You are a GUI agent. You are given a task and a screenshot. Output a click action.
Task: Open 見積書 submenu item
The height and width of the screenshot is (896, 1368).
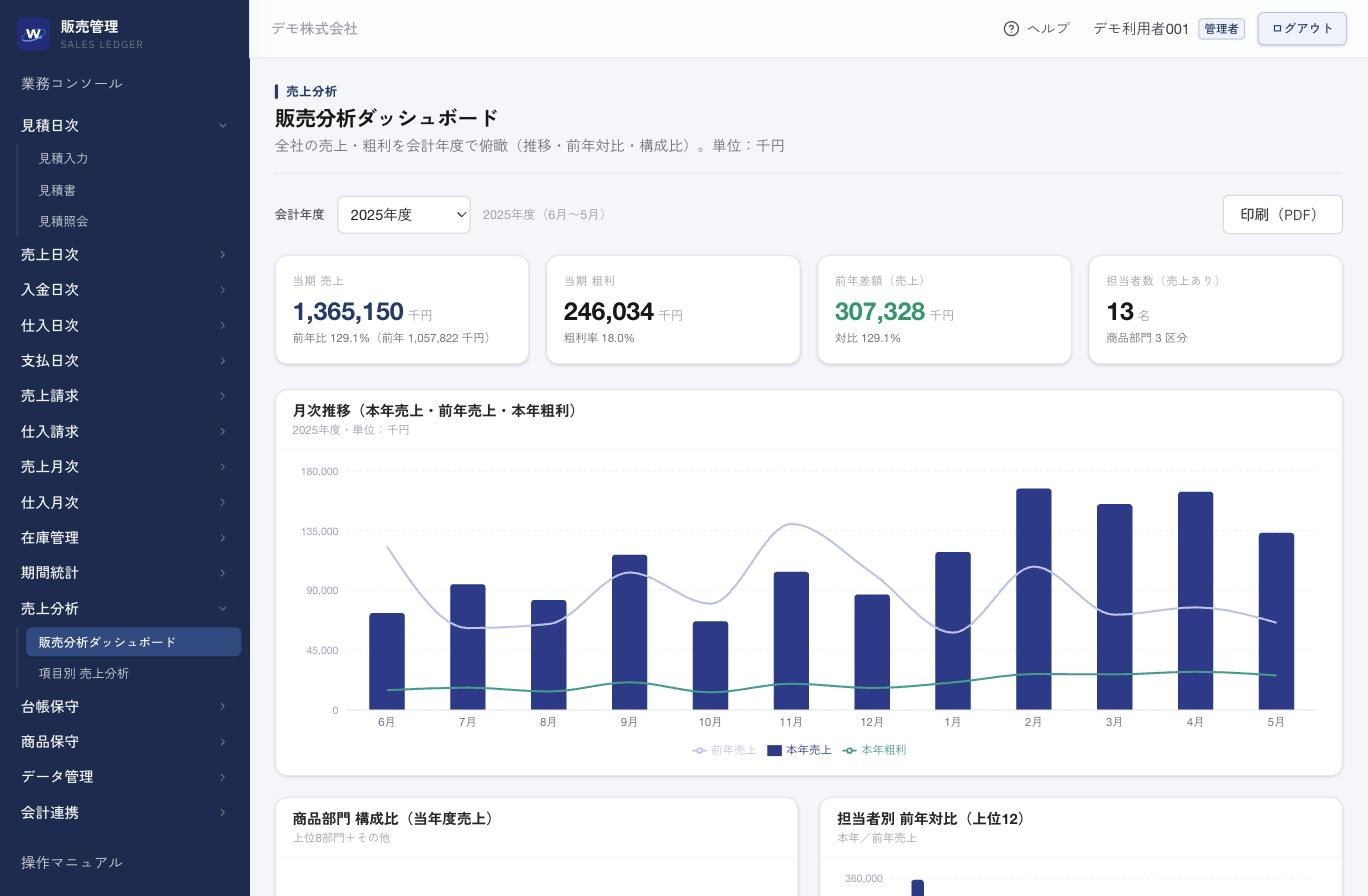click(x=134, y=190)
